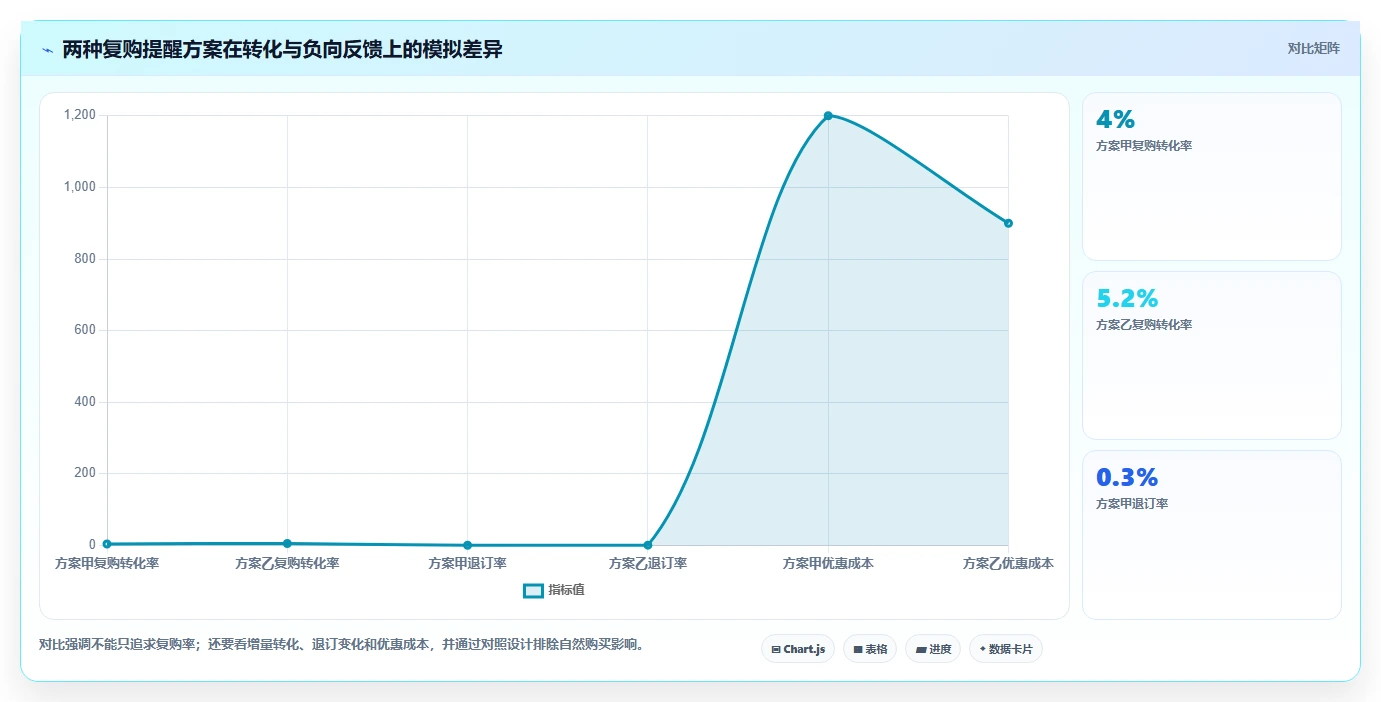Select the 表格 chip
The height and width of the screenshot is (702, 1381).
(x=870, y=649)
